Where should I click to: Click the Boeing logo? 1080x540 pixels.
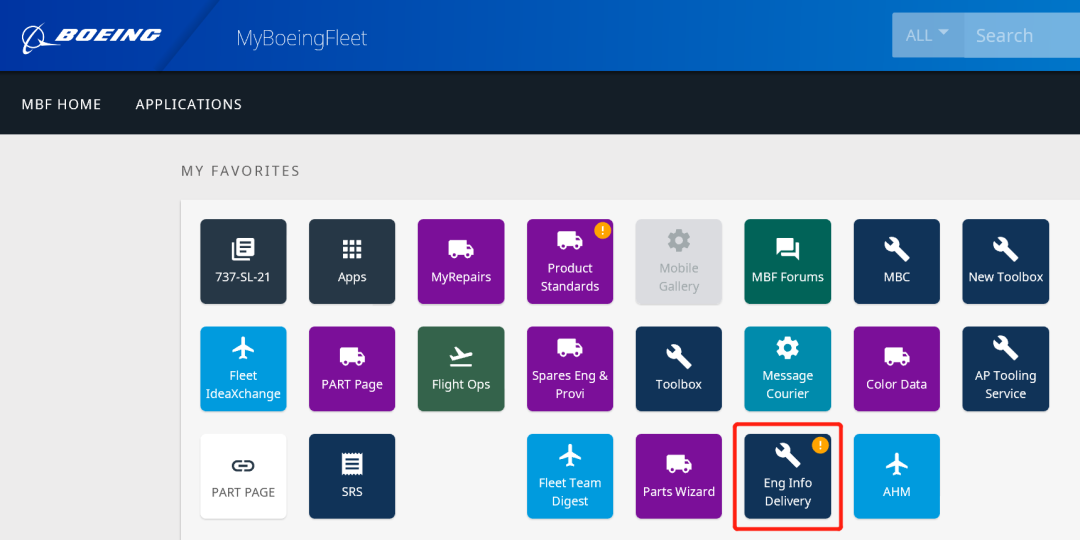pyautogui.click(x=91, y=37)
